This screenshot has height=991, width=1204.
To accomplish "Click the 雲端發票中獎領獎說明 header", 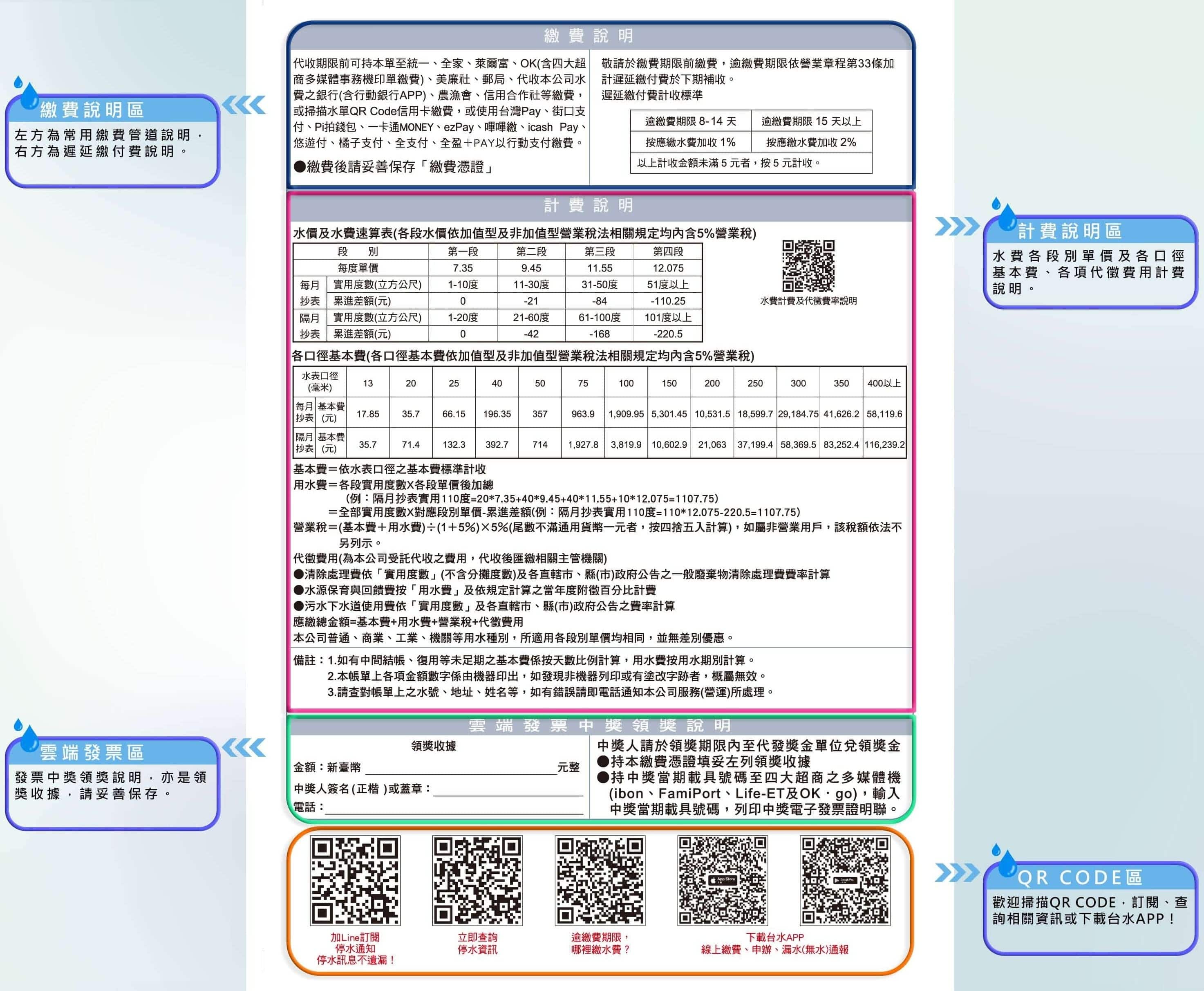I will pyautogui.click(x=600, y=726).
